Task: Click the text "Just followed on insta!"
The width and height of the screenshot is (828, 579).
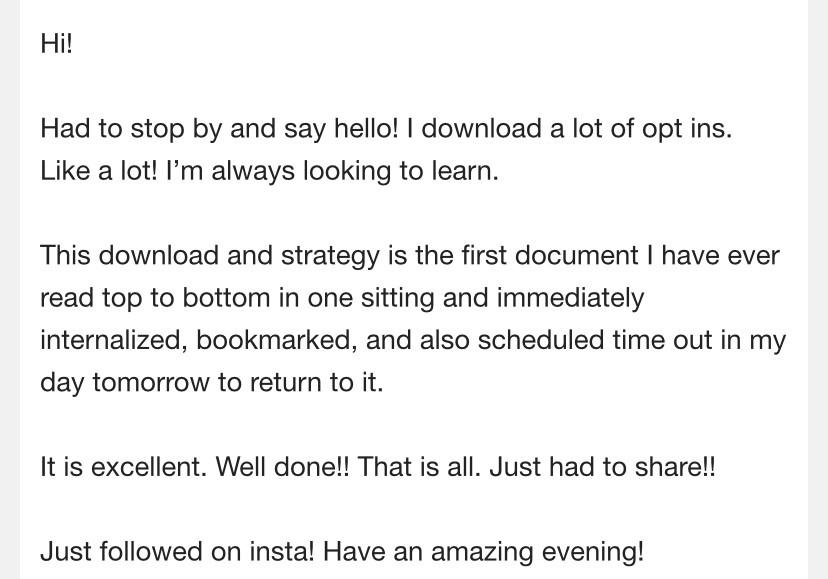Action: pyautogui.click(x=177, y=552)
